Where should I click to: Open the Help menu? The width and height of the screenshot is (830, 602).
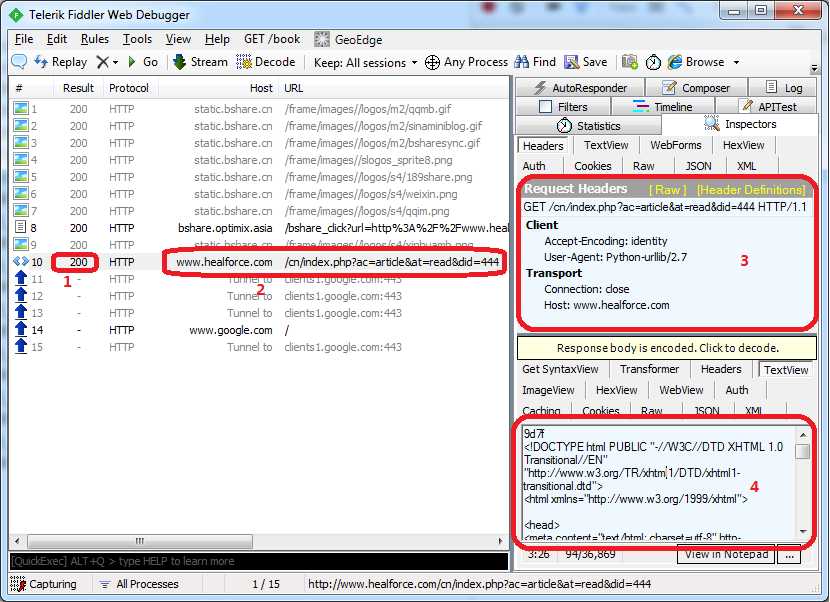(217, 39)
